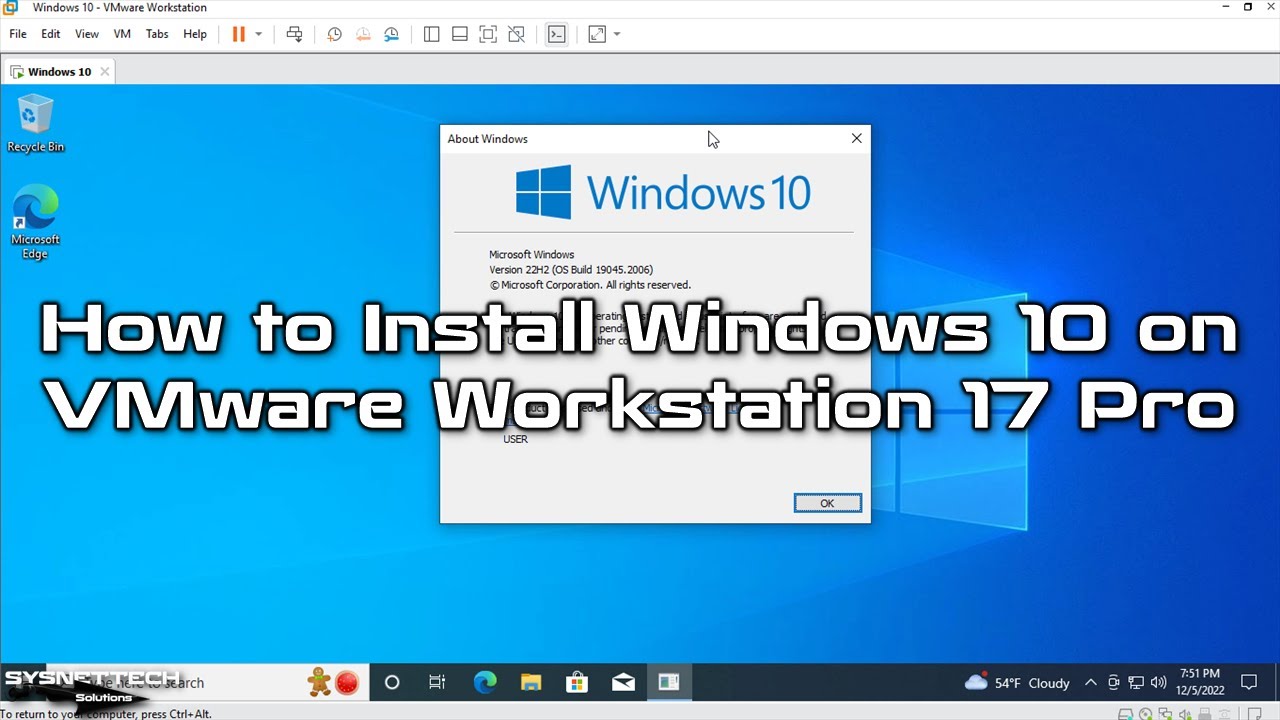Open Task View on the taskbar
Screen dimensions: 1280x720
(437, 683)
